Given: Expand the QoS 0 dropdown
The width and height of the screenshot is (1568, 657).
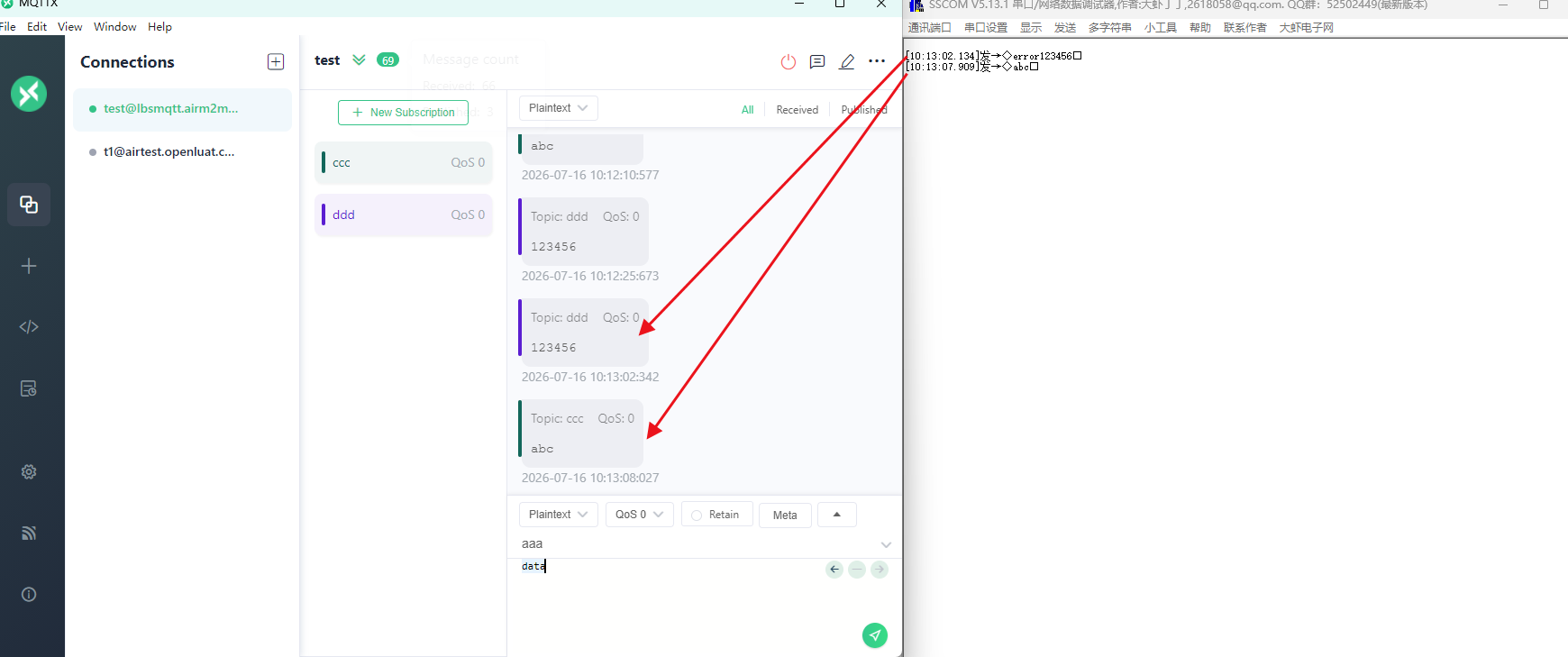Looking at the screenshot, I should [640, 515].
